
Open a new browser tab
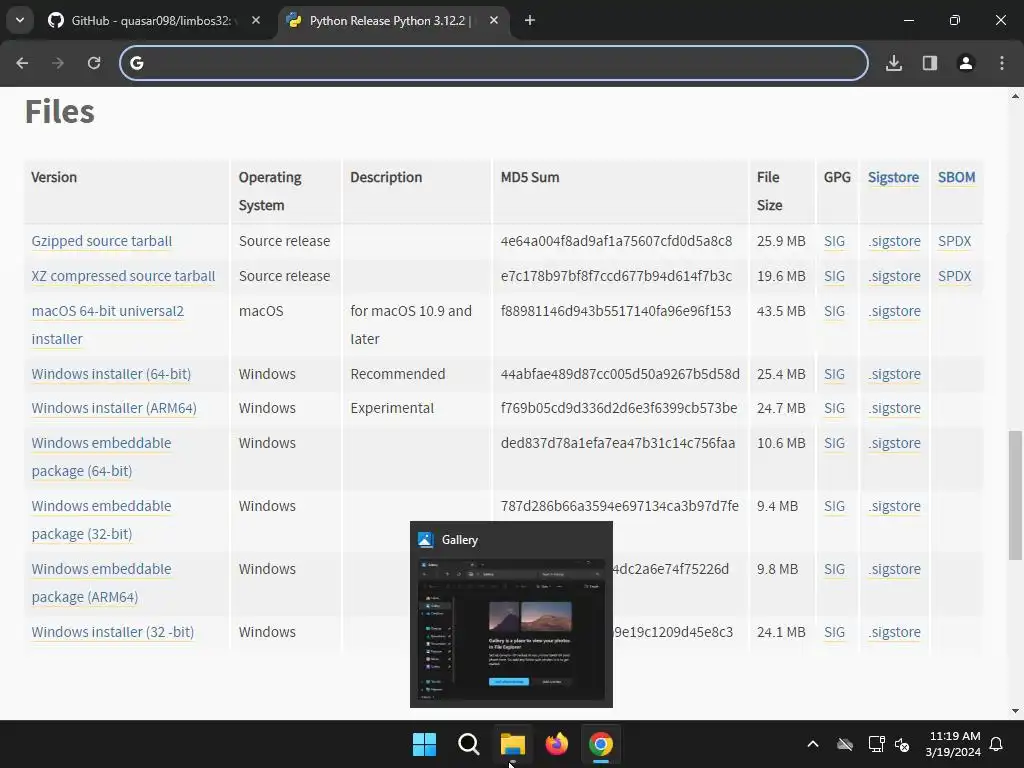click(x=530, y=20)
